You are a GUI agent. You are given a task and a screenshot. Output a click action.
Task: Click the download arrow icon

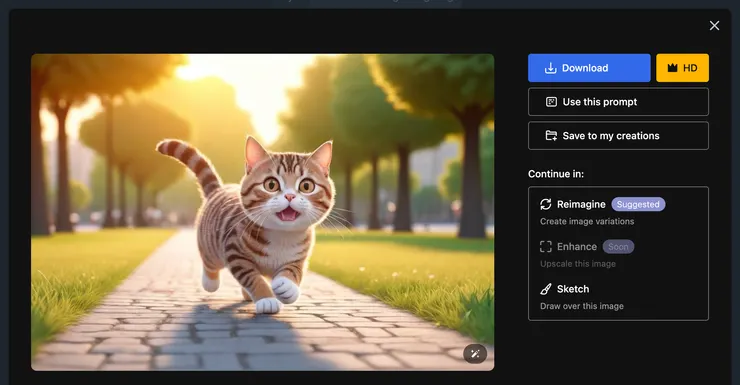550,68
